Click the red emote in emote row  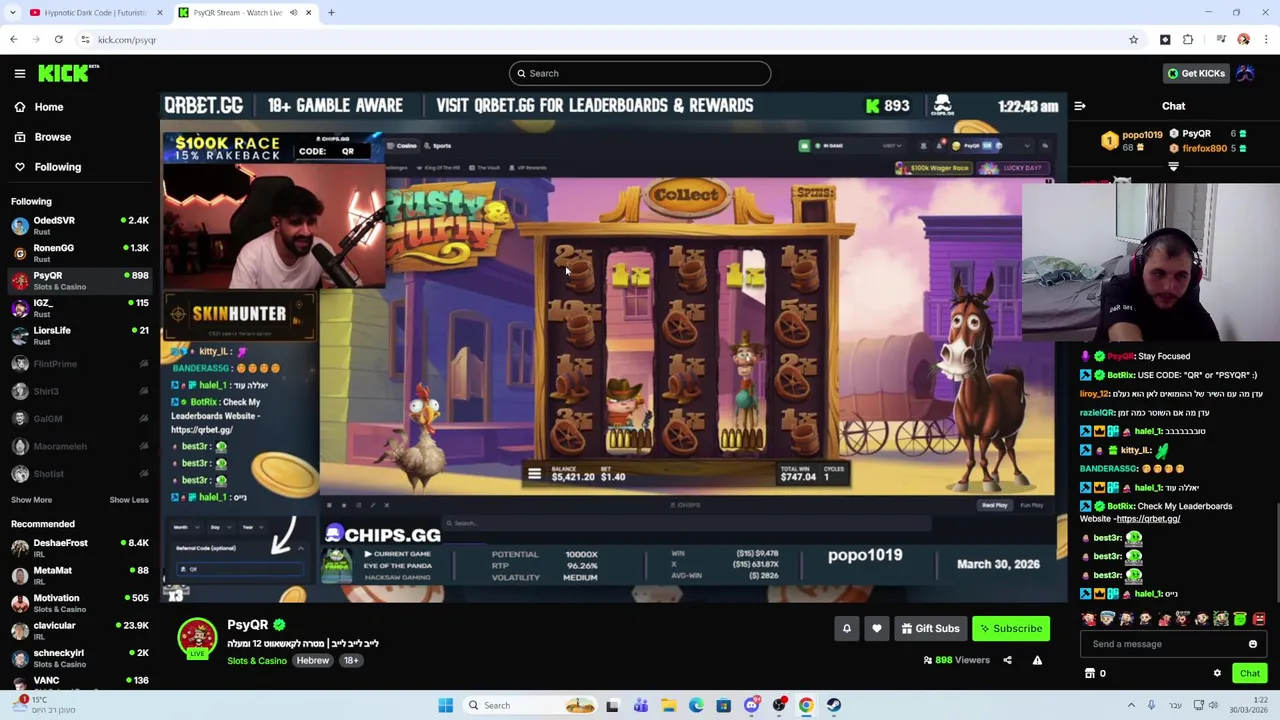pos(1259,619)
